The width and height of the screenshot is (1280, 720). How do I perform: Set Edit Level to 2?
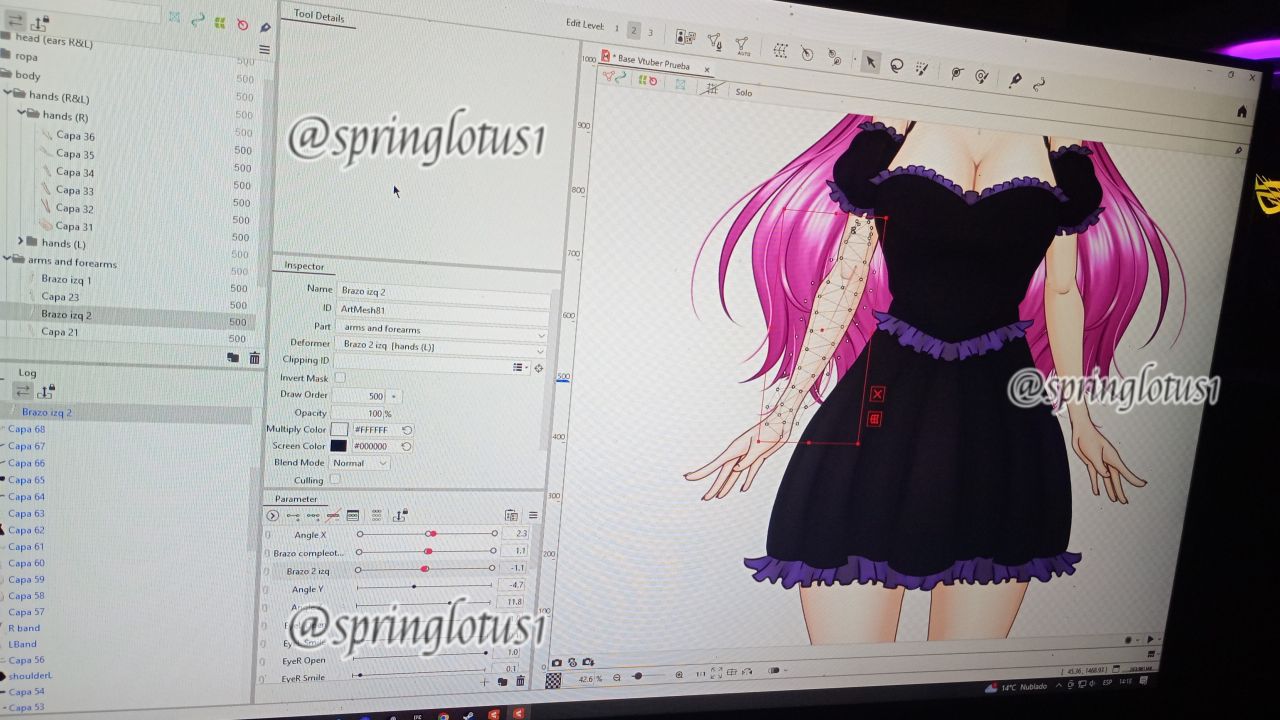click(x=633, y=30)
